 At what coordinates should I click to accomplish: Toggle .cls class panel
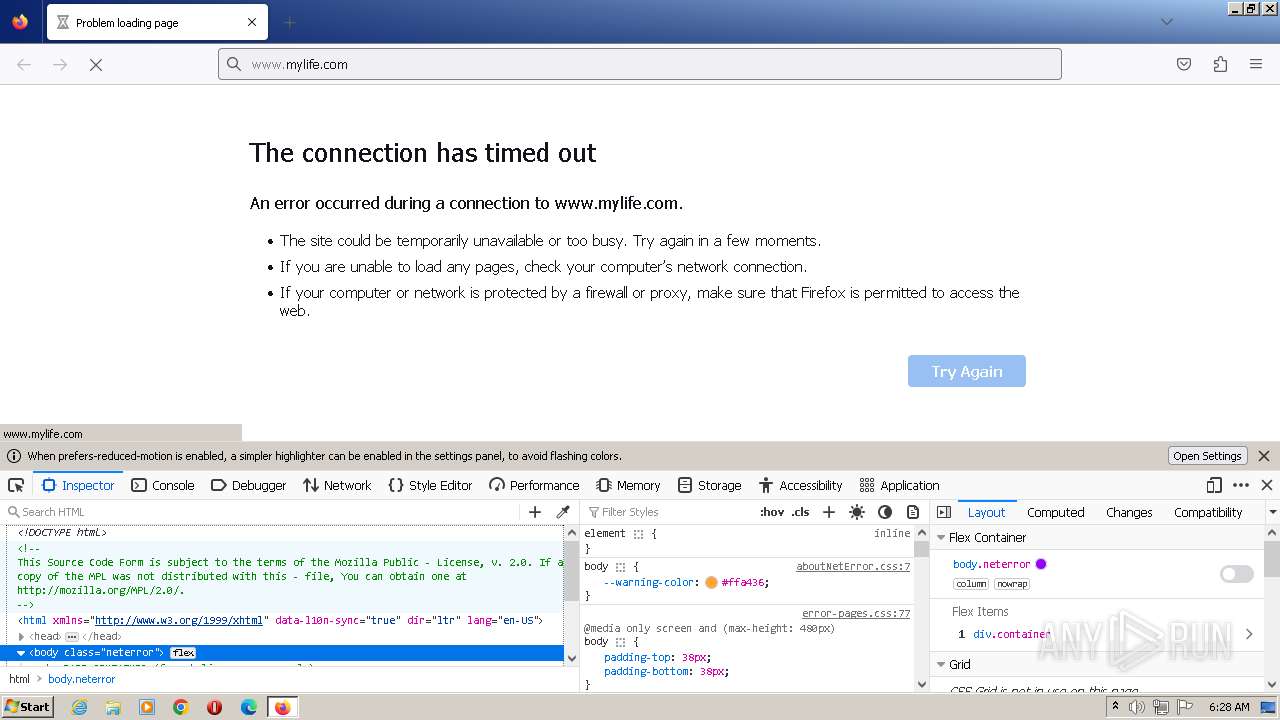[x=800, y=512]
